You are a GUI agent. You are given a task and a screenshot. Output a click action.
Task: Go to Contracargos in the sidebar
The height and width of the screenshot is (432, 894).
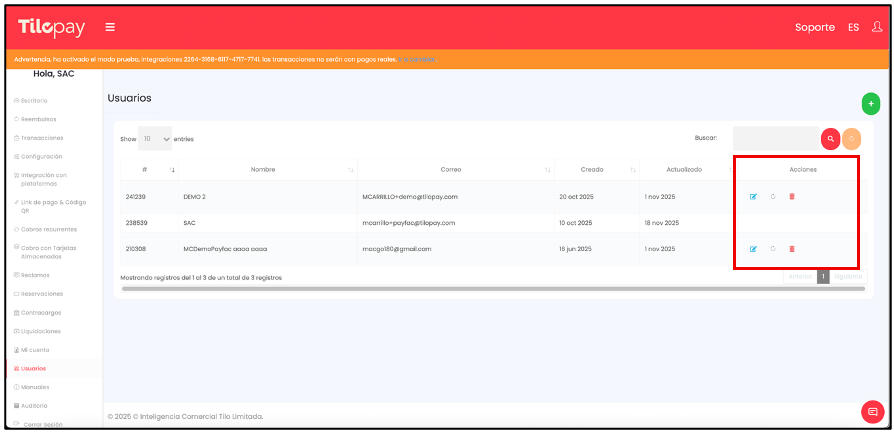coord(41,313)
